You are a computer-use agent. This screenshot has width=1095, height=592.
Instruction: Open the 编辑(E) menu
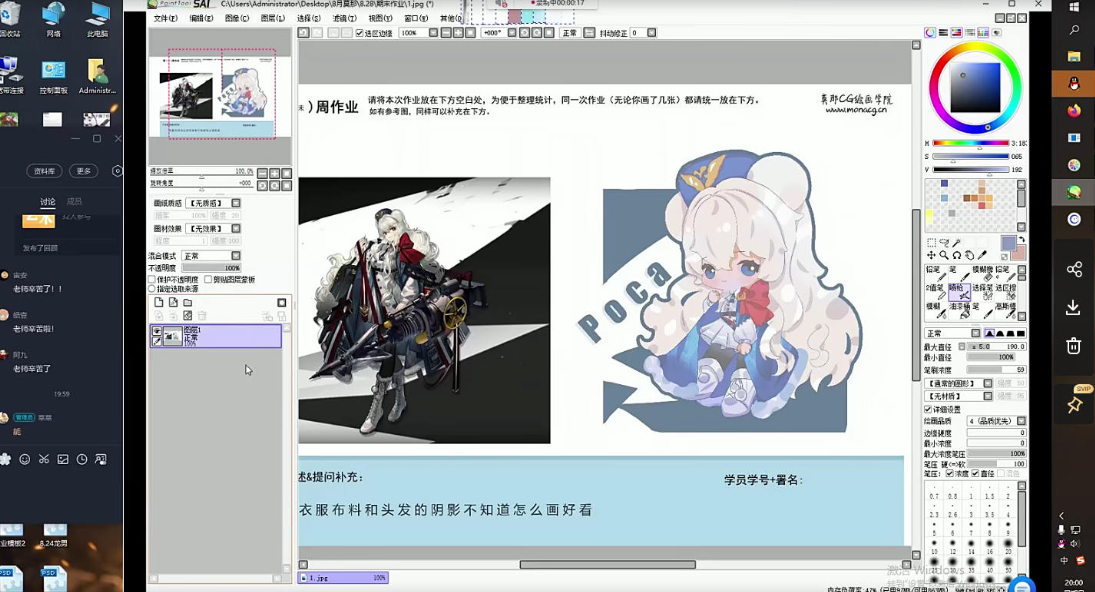click(201, 18)
